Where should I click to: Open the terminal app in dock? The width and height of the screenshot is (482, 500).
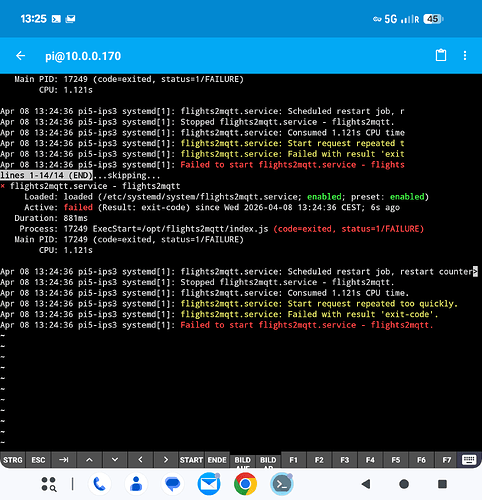[x=282, y=484]
